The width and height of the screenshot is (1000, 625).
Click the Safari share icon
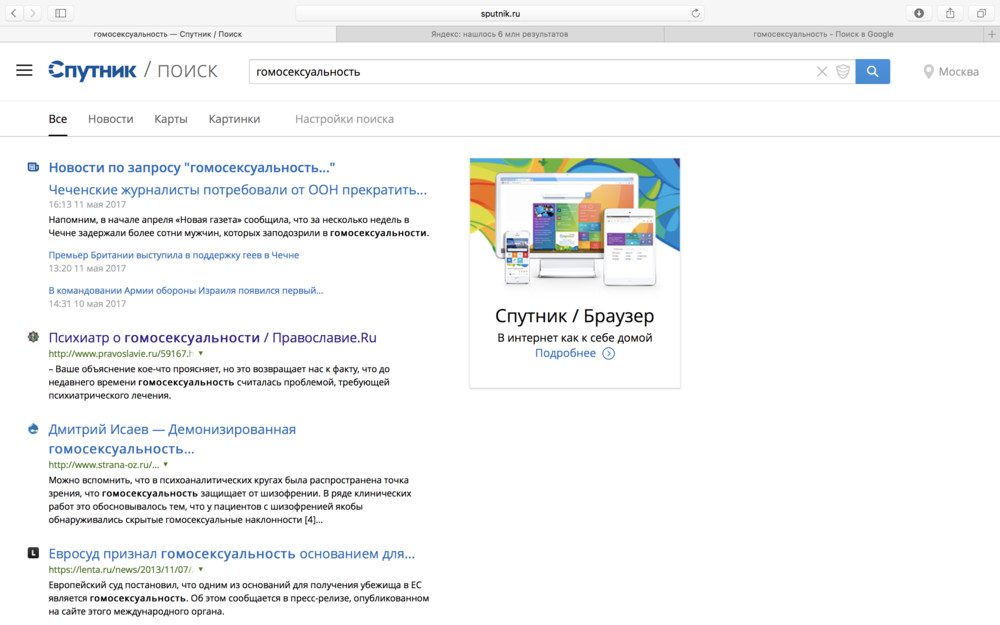[x=950, y=13]
